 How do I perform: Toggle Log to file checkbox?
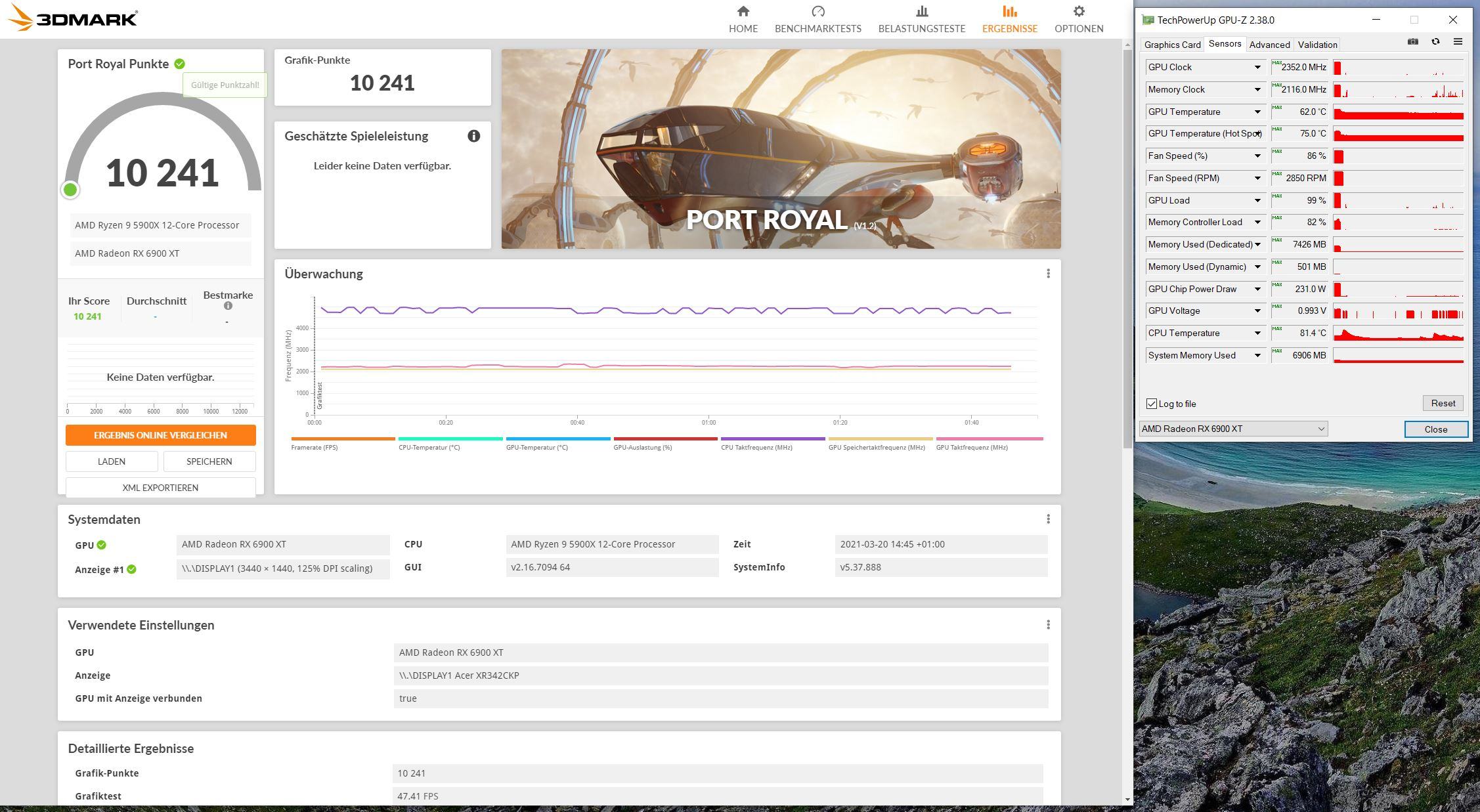tap(1151, 404)
